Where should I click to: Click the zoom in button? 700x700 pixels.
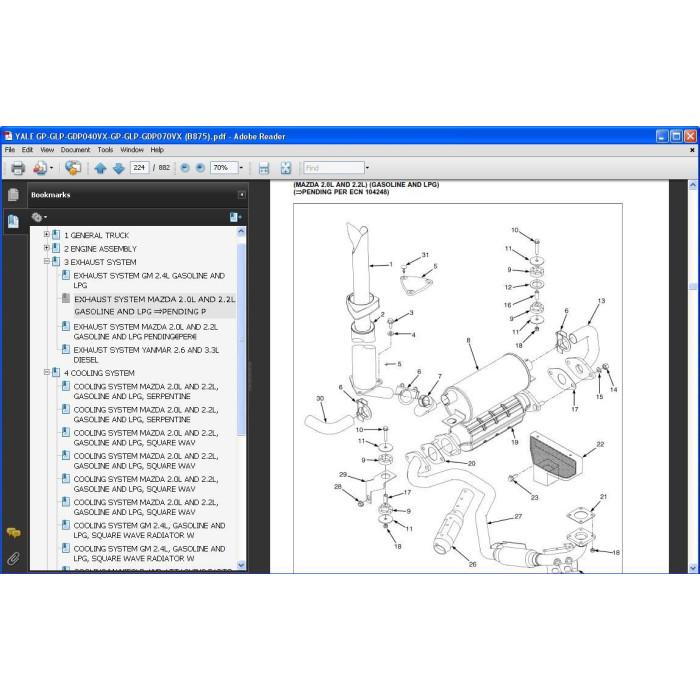[x=200, y=168]
